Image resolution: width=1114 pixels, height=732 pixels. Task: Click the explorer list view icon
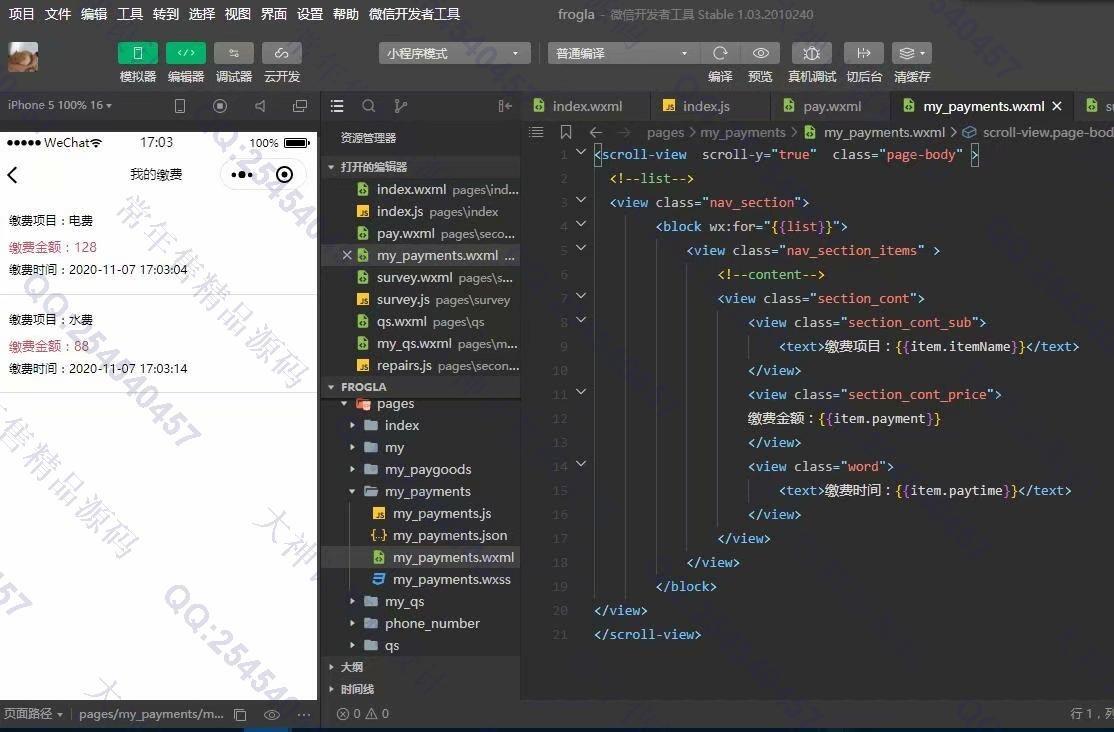(x=337, y=106)
